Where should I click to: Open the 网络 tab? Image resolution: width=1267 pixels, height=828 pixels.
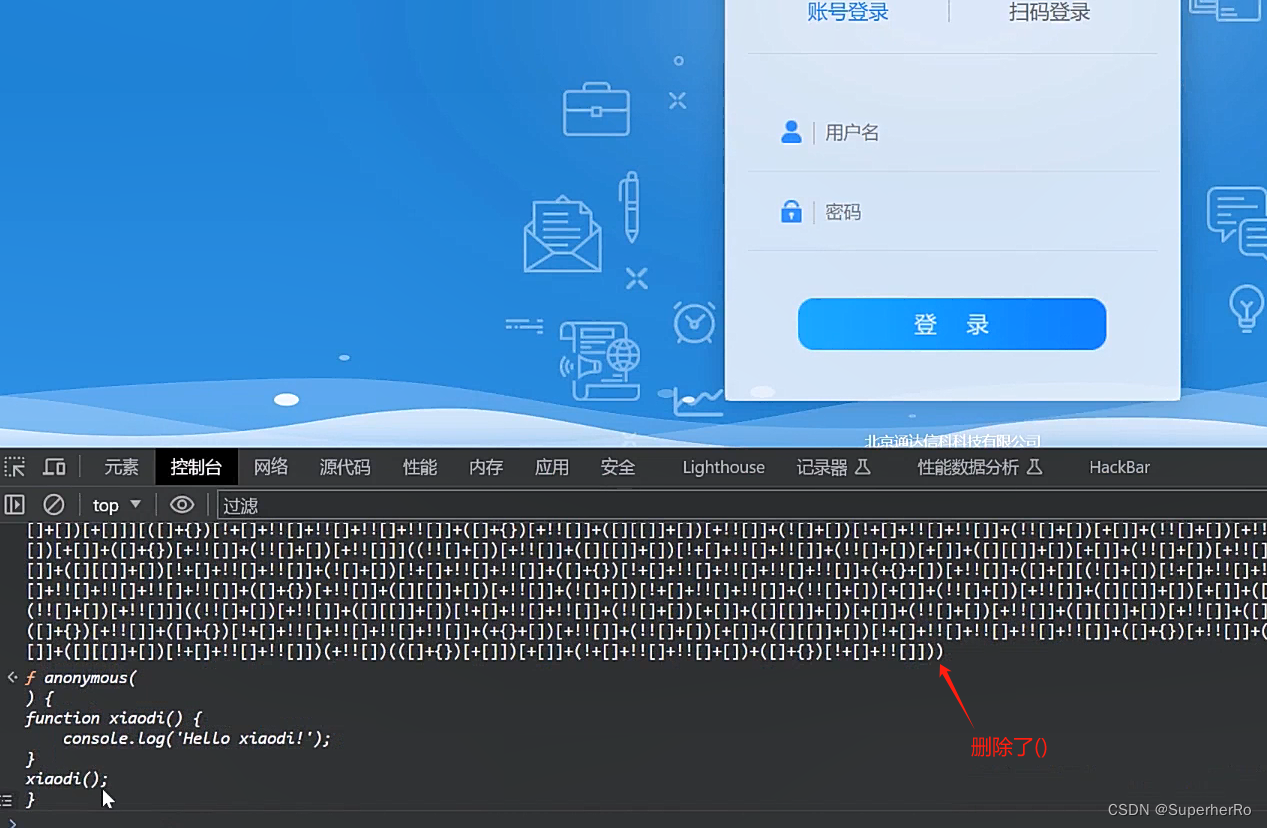[x=271, y=467]
